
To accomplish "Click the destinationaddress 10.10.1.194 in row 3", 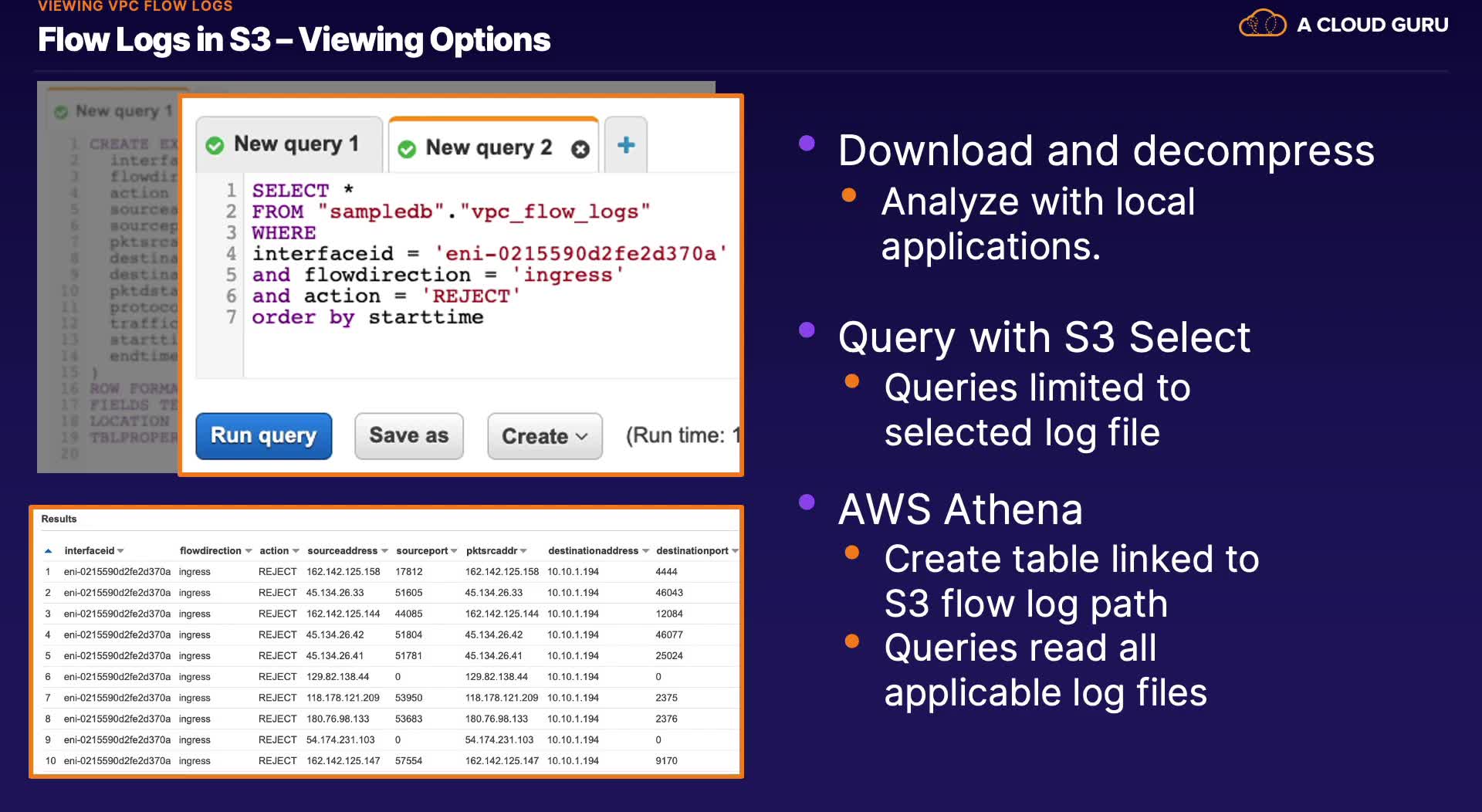I will (x=573, y=614).
